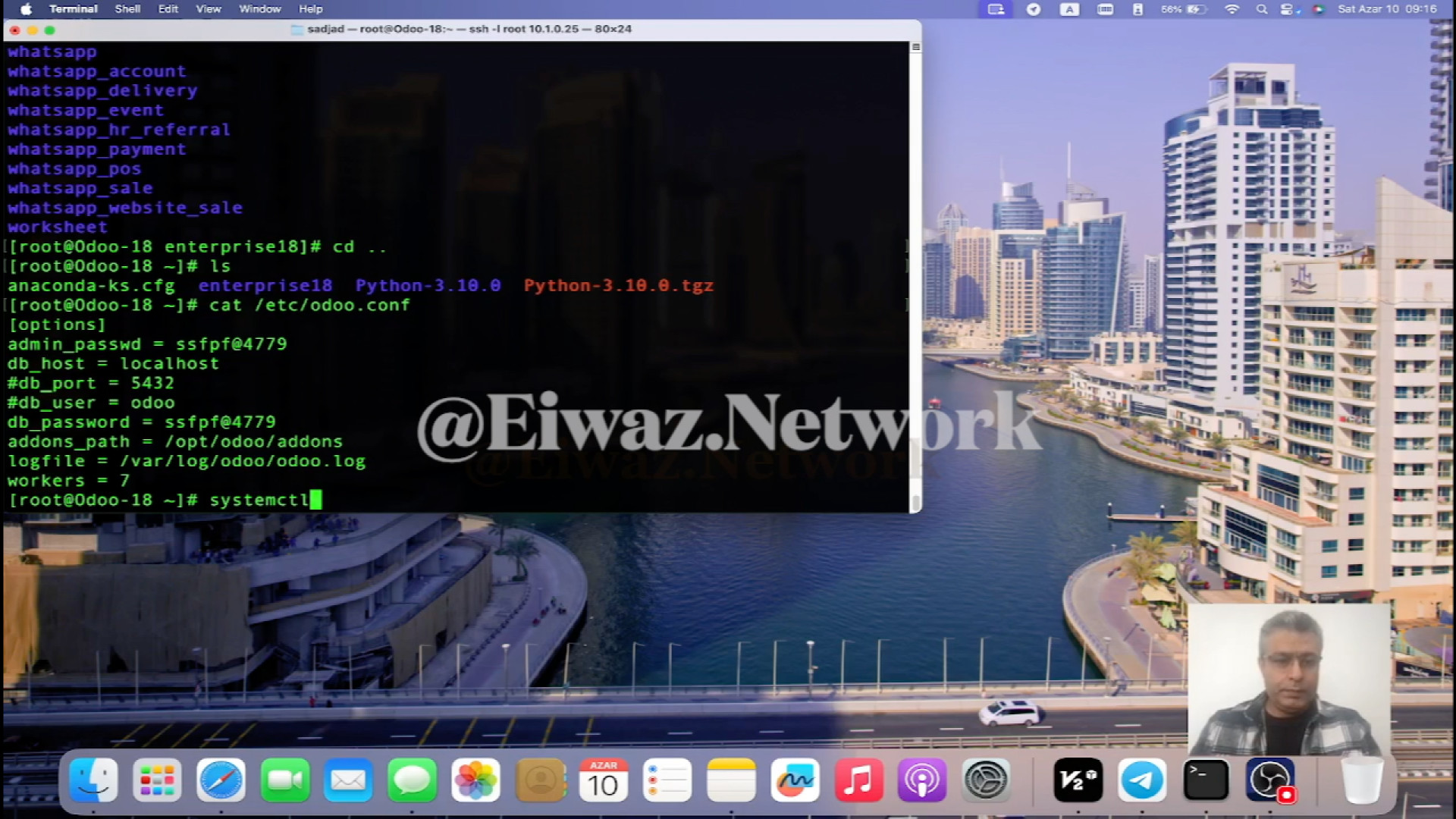Image resolution: width=1456 pixels, height=819 pixels.
Task: Click the 'db_host = localhost' line
Action: [x=114, y=364]
